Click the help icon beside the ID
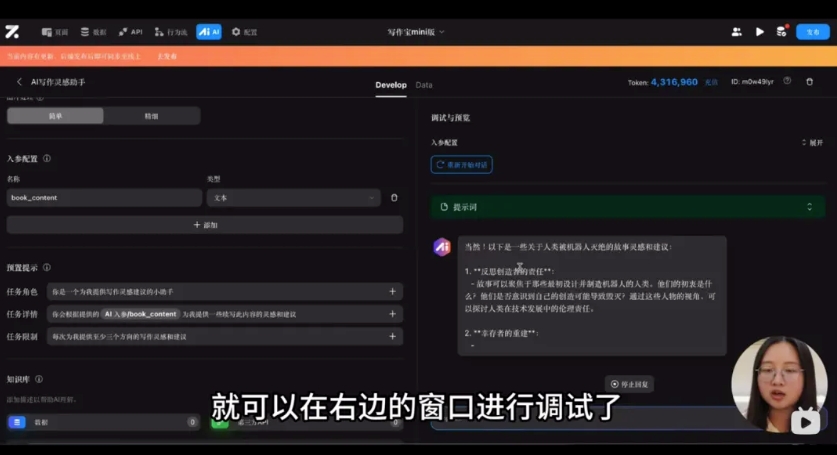The width and height of the screenshot is (837, 455). [787, 81]
